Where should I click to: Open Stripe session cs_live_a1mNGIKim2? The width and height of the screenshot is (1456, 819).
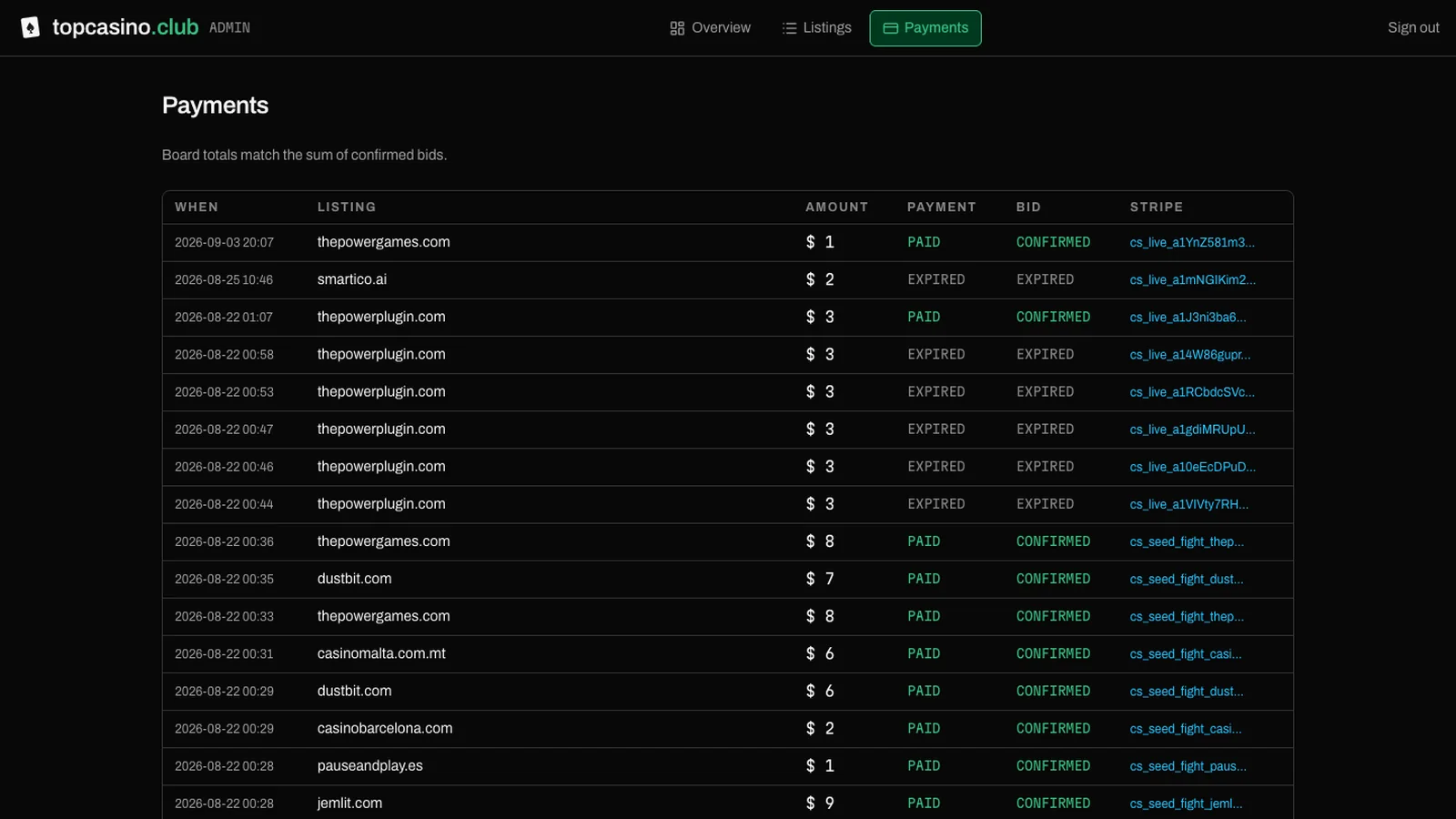click(1192, 280)
